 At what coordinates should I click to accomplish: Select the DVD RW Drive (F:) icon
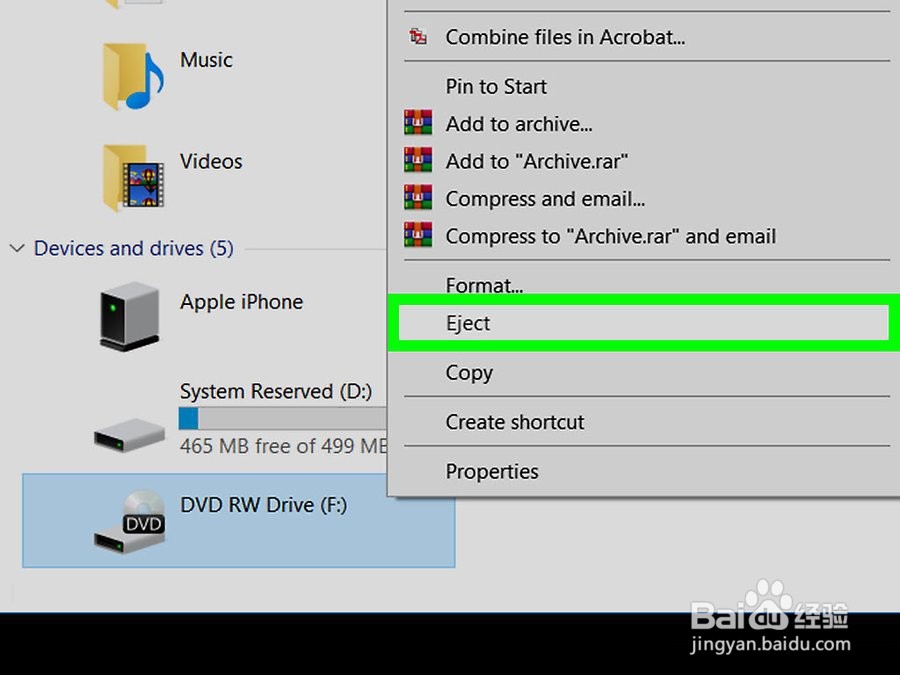pyautogui.click(x=130, y=522)
